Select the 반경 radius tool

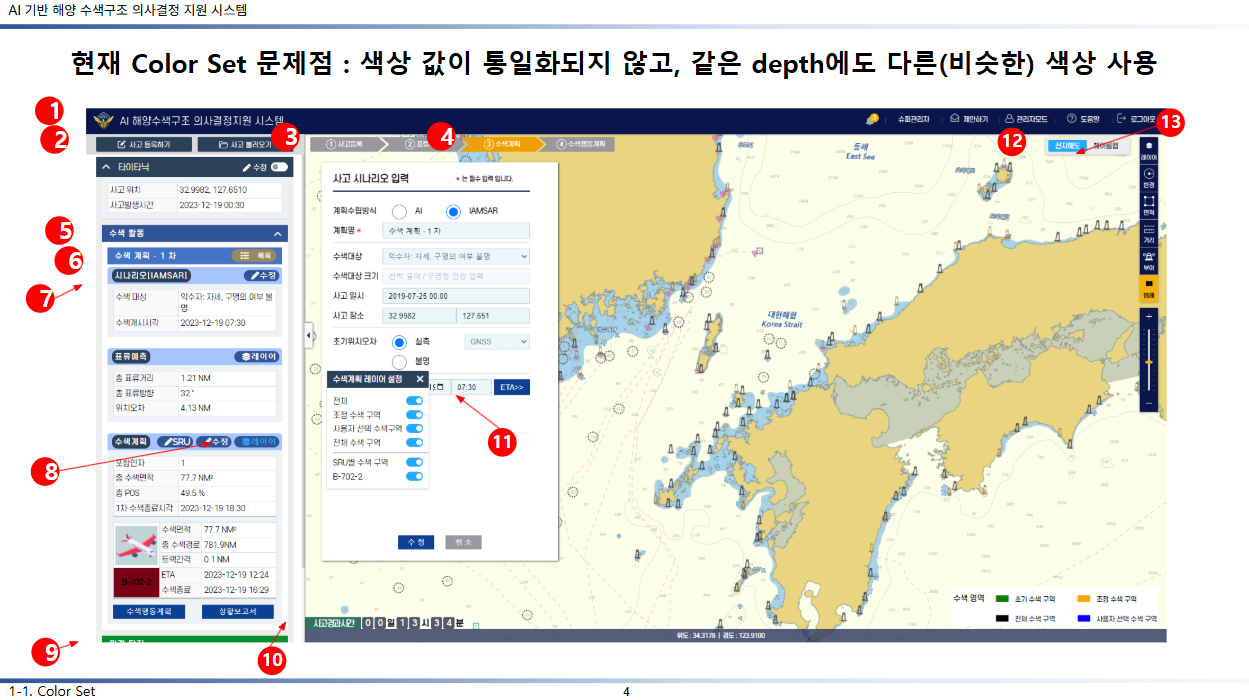(x=1149, y=178)
